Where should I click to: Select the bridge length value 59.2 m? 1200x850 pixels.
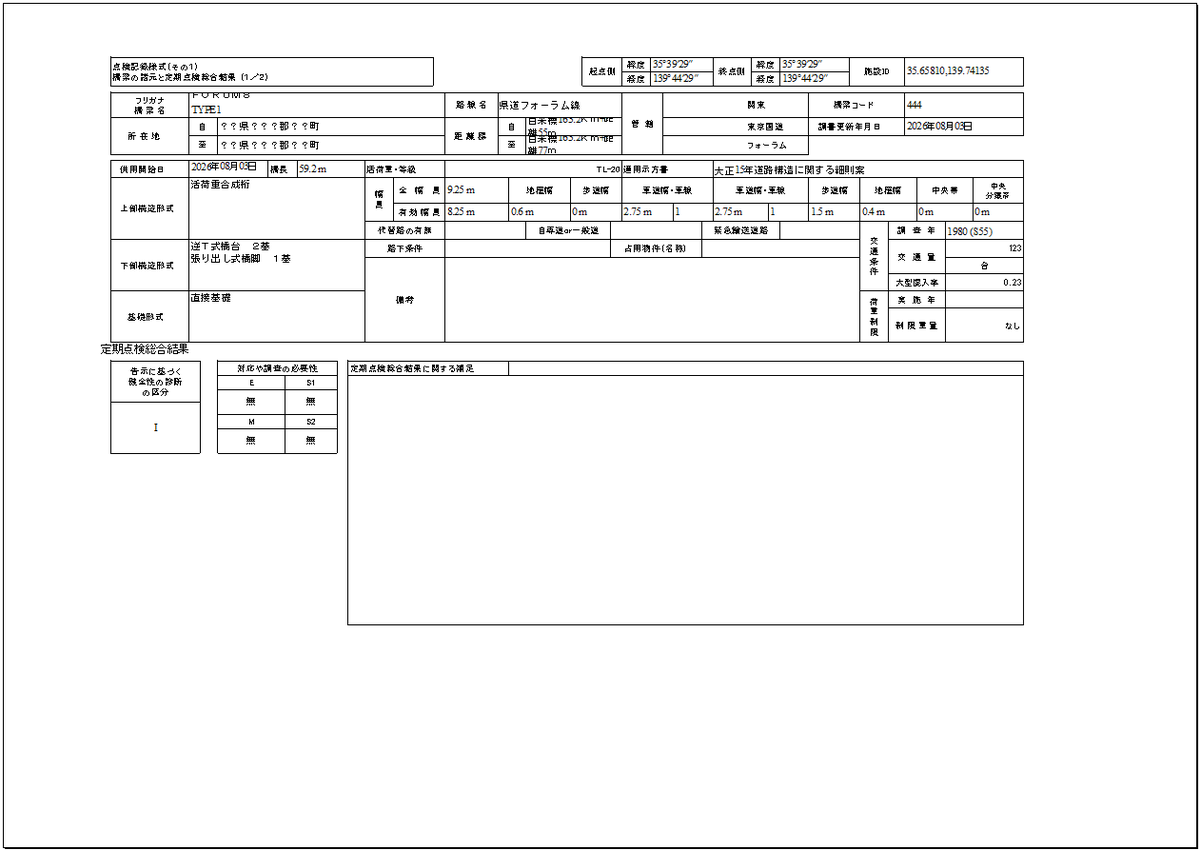312,170
